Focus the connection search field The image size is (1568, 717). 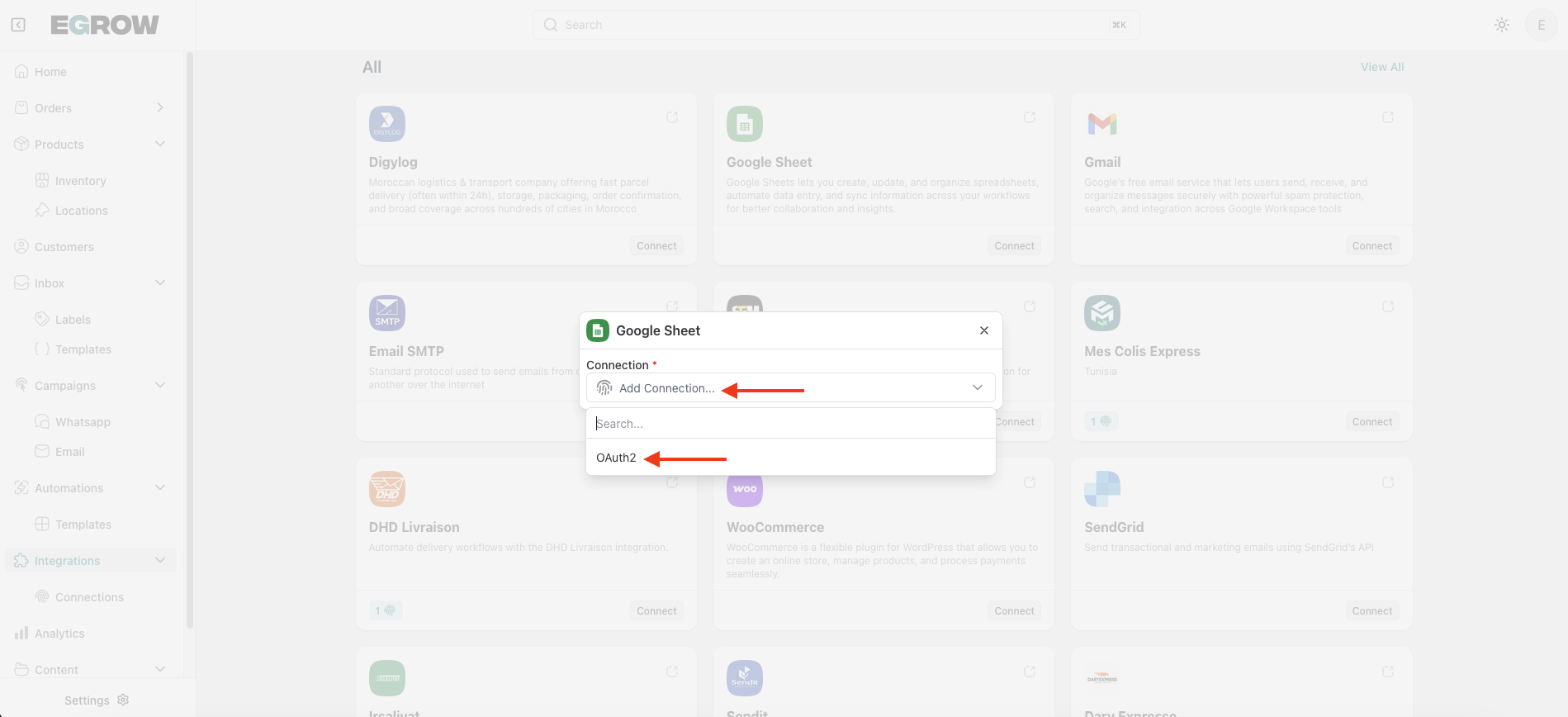coord(790,424)
